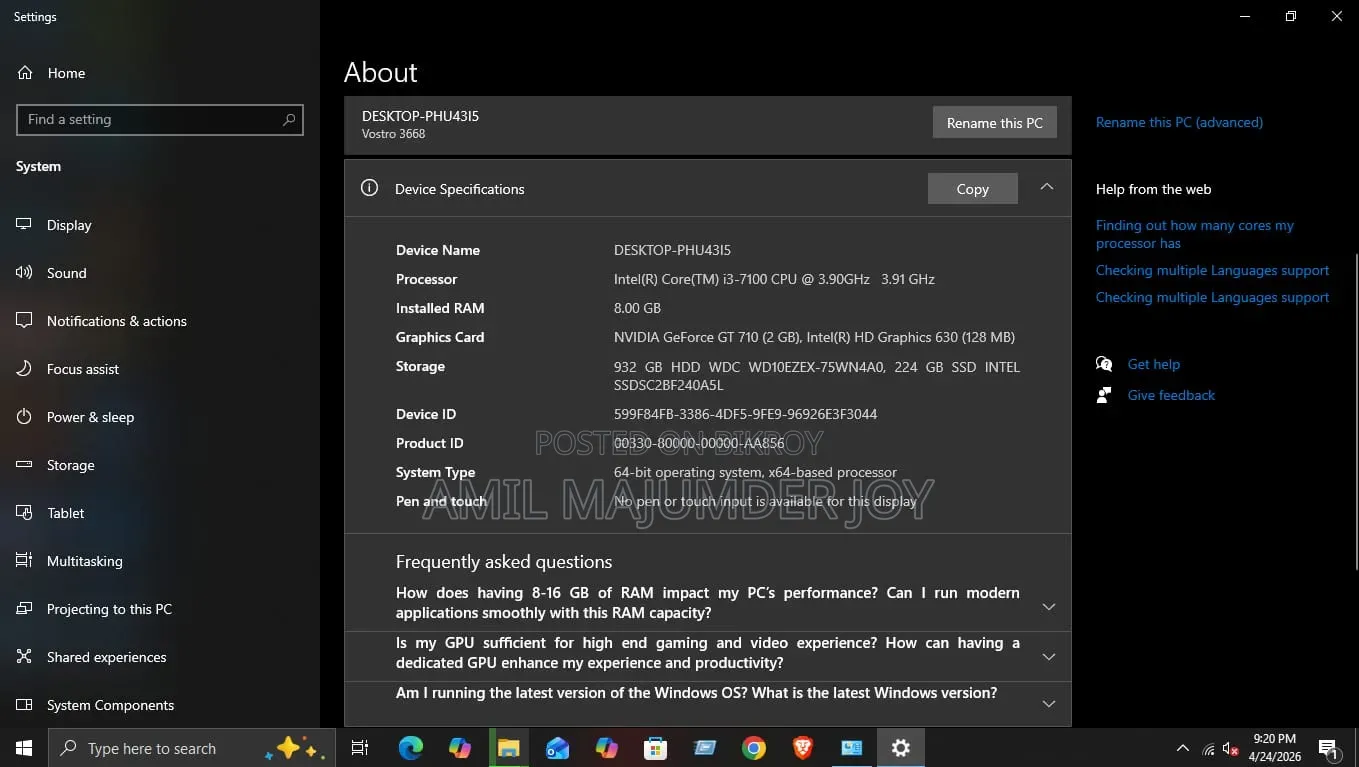Click the 64-bit operating system text
Screen dimensions: 1359x767
(x=755, y=472)
